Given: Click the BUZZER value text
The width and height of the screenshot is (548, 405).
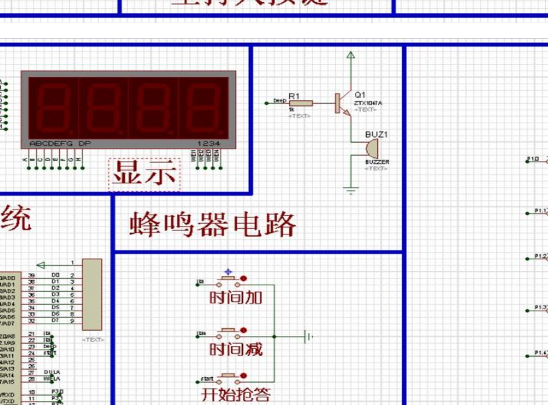Looking at the screenshot, I should pos(377,162).
